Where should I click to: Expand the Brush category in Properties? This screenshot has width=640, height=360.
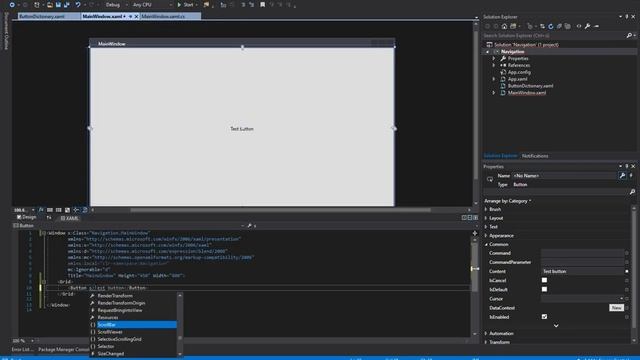coord(486,209)
